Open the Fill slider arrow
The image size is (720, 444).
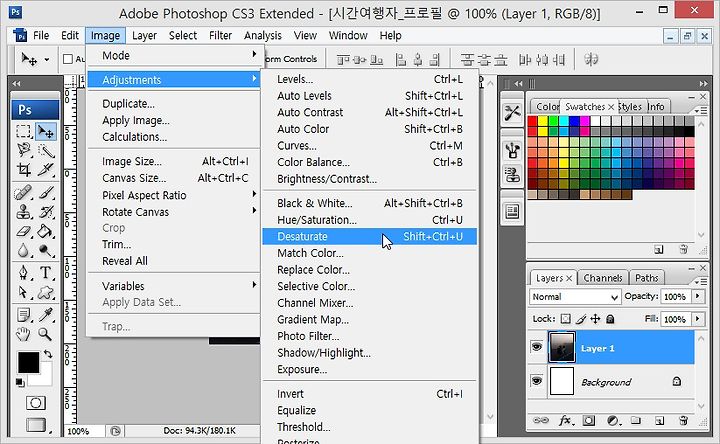tap(698, 318)
